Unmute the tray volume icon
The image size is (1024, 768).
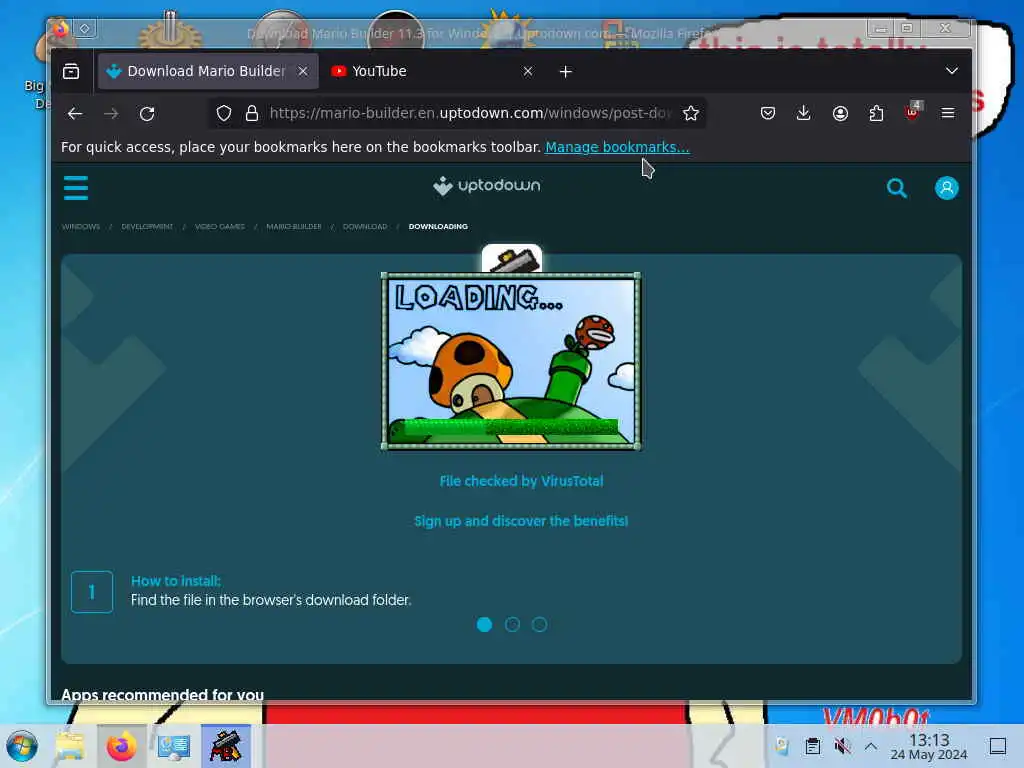[842, 746]
